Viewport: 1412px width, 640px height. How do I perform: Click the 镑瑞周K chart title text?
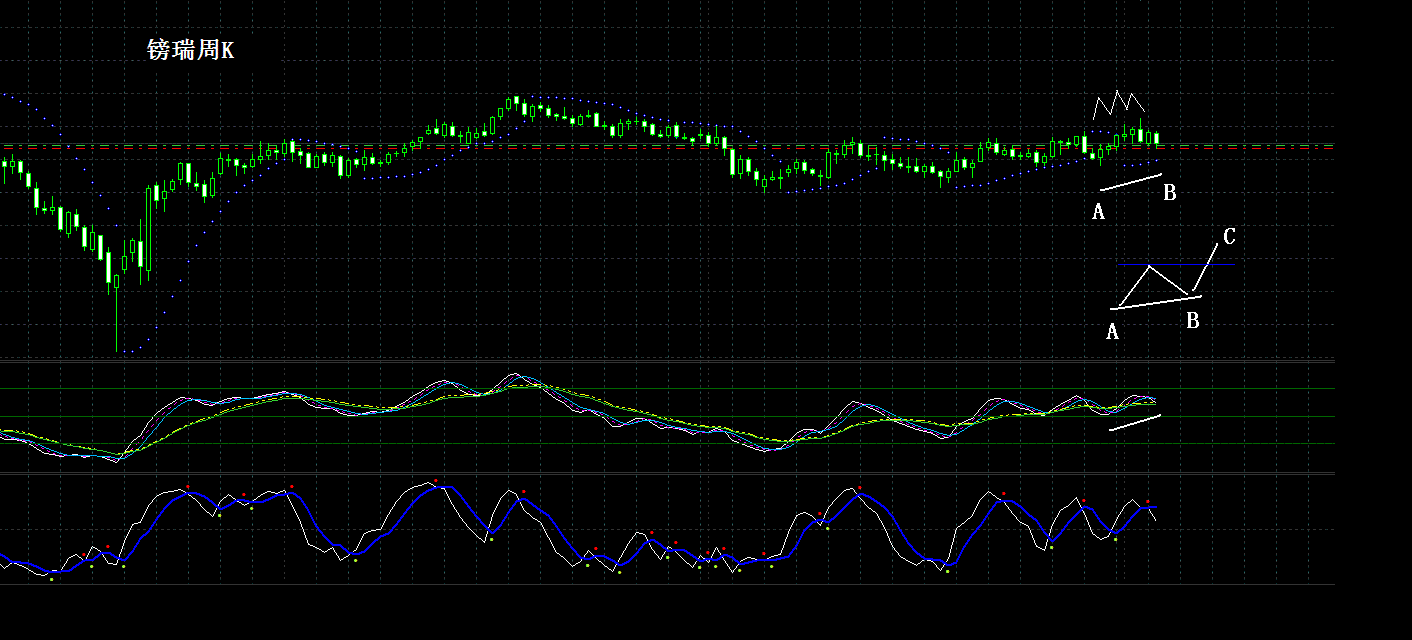point(190,50)
